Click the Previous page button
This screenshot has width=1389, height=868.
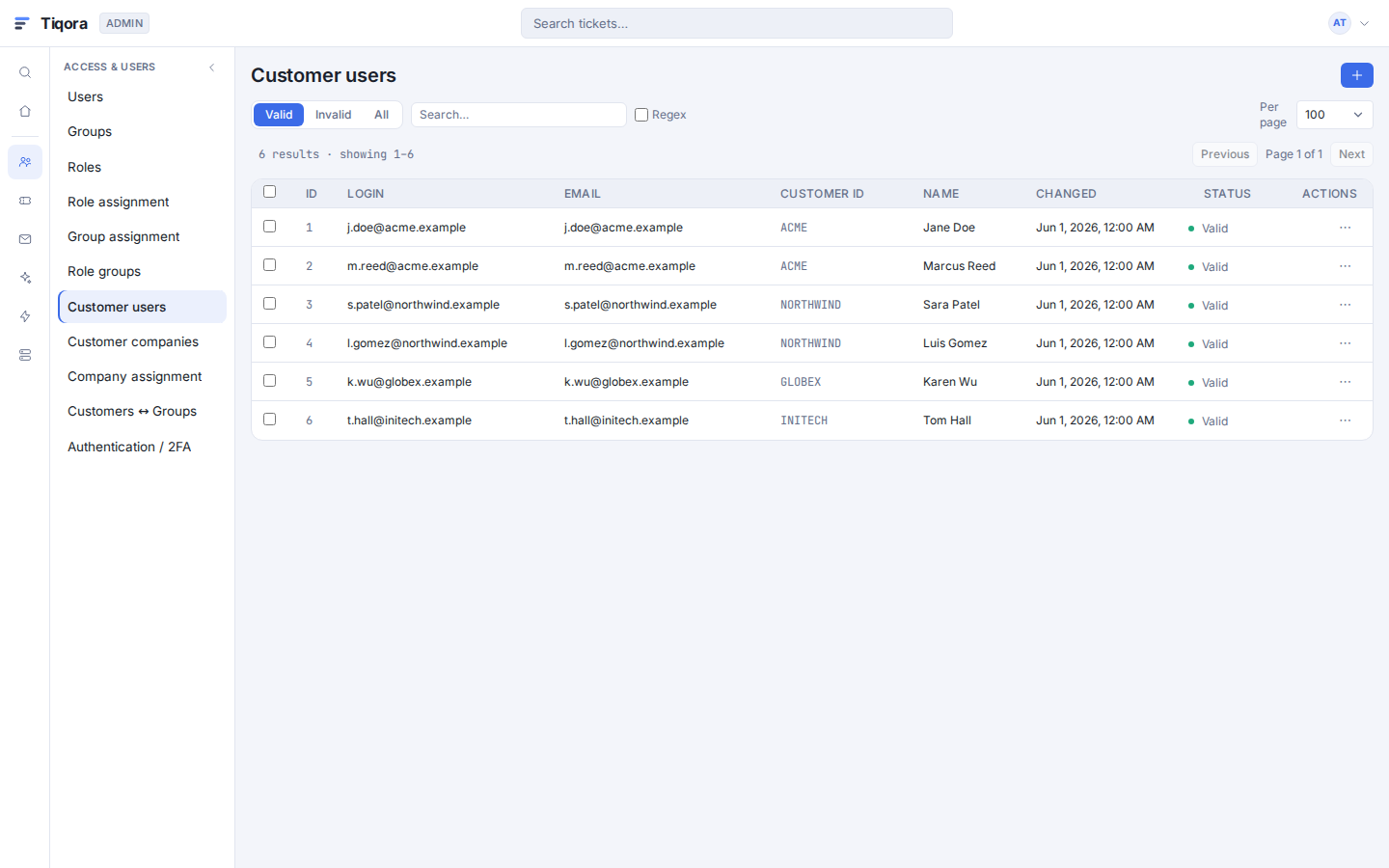click(x=1225, y=154)
